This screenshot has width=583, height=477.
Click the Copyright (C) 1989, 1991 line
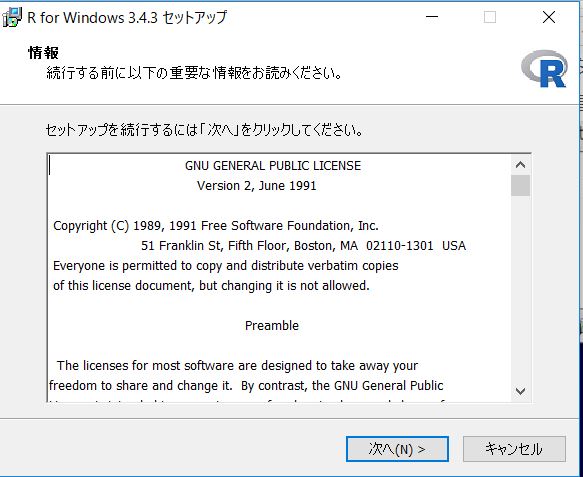click(216, 226)
